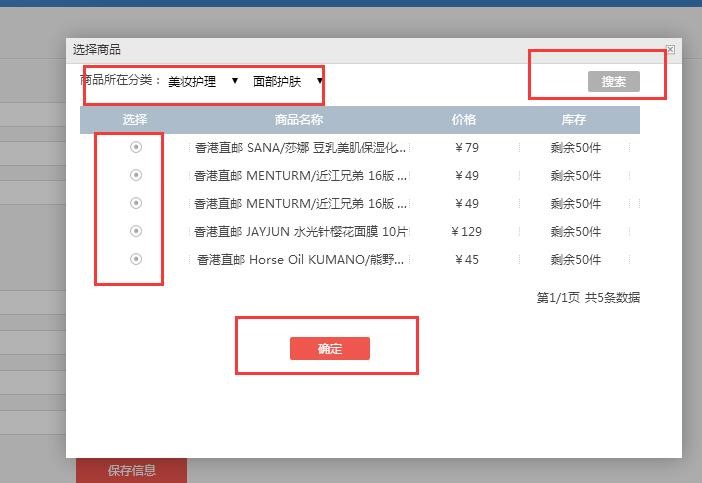Image resolution: width=702 pixels, height=483 pixels.
Task: Open the 美妆护理 category dropdown
Action: [x=203, y=82]
